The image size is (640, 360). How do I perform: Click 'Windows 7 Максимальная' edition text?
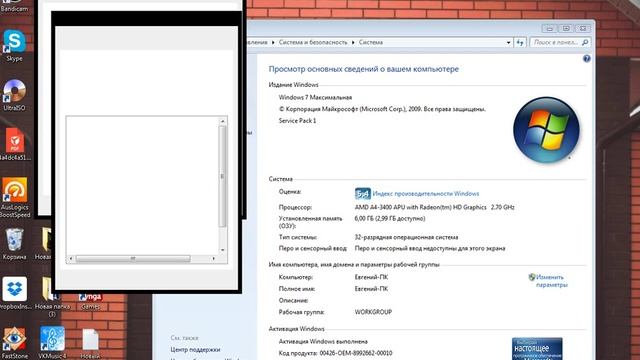(315, 98)
